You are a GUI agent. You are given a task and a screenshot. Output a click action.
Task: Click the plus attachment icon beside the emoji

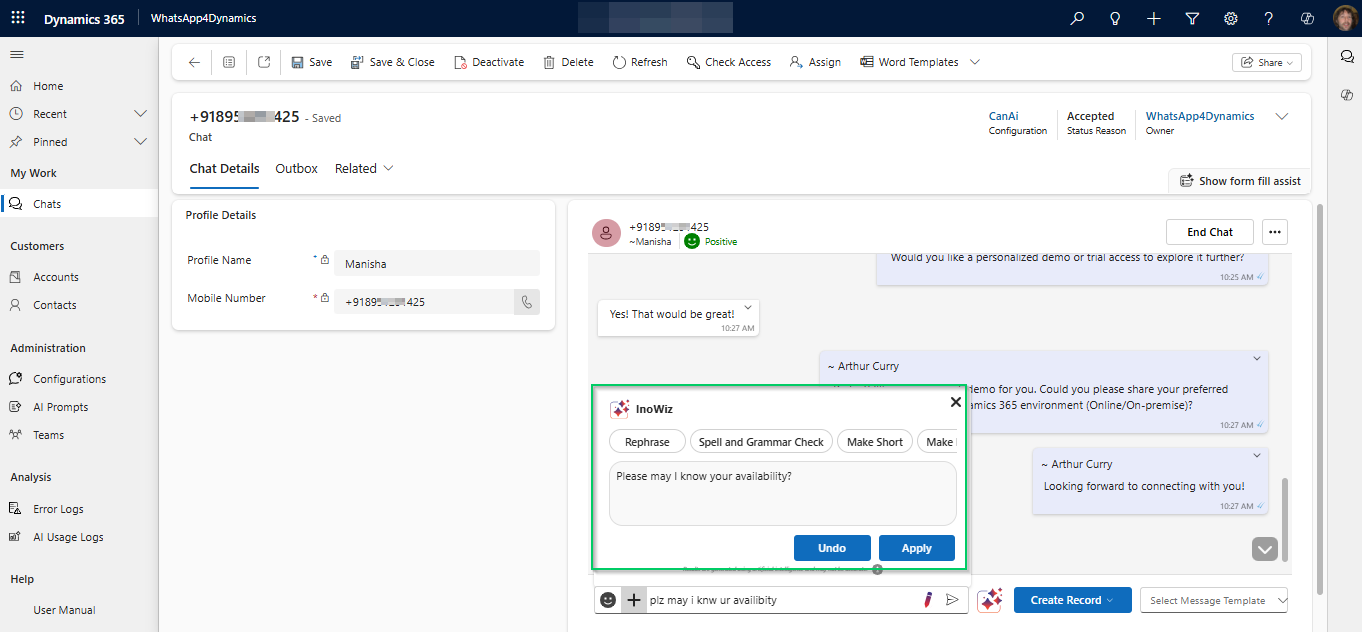[x=634, y=600]
